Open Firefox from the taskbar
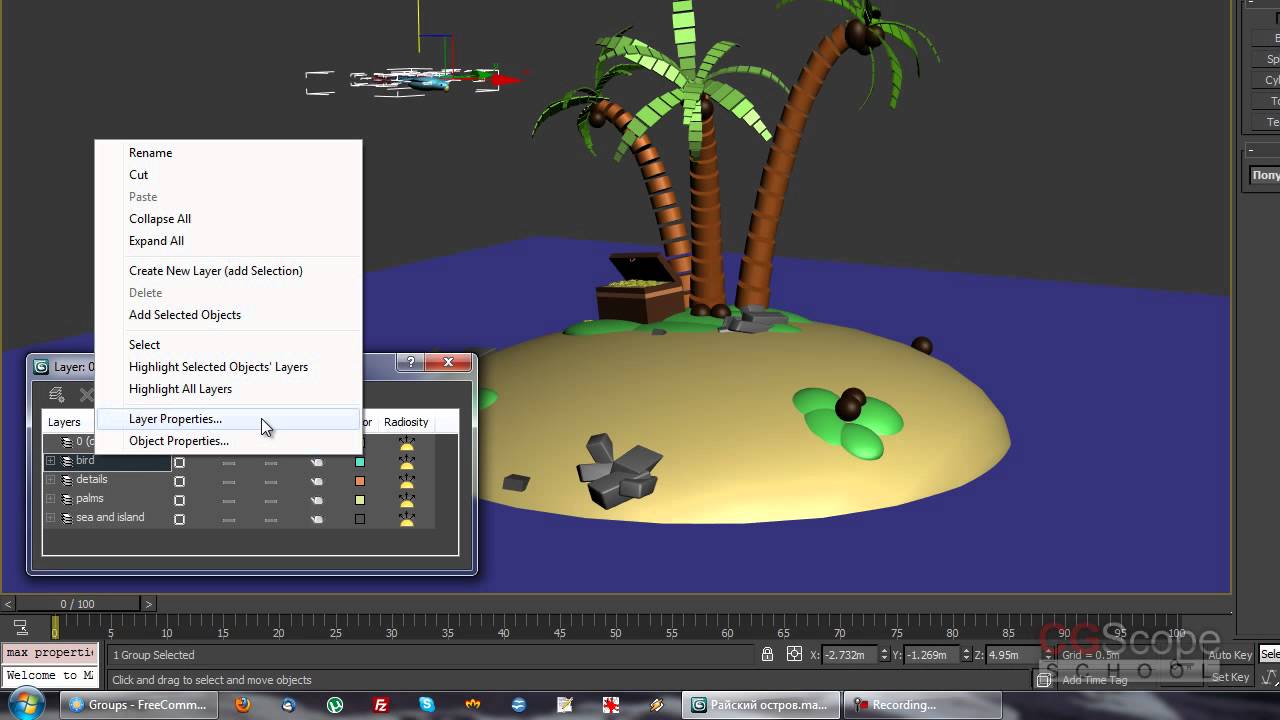 pos(243,705)
